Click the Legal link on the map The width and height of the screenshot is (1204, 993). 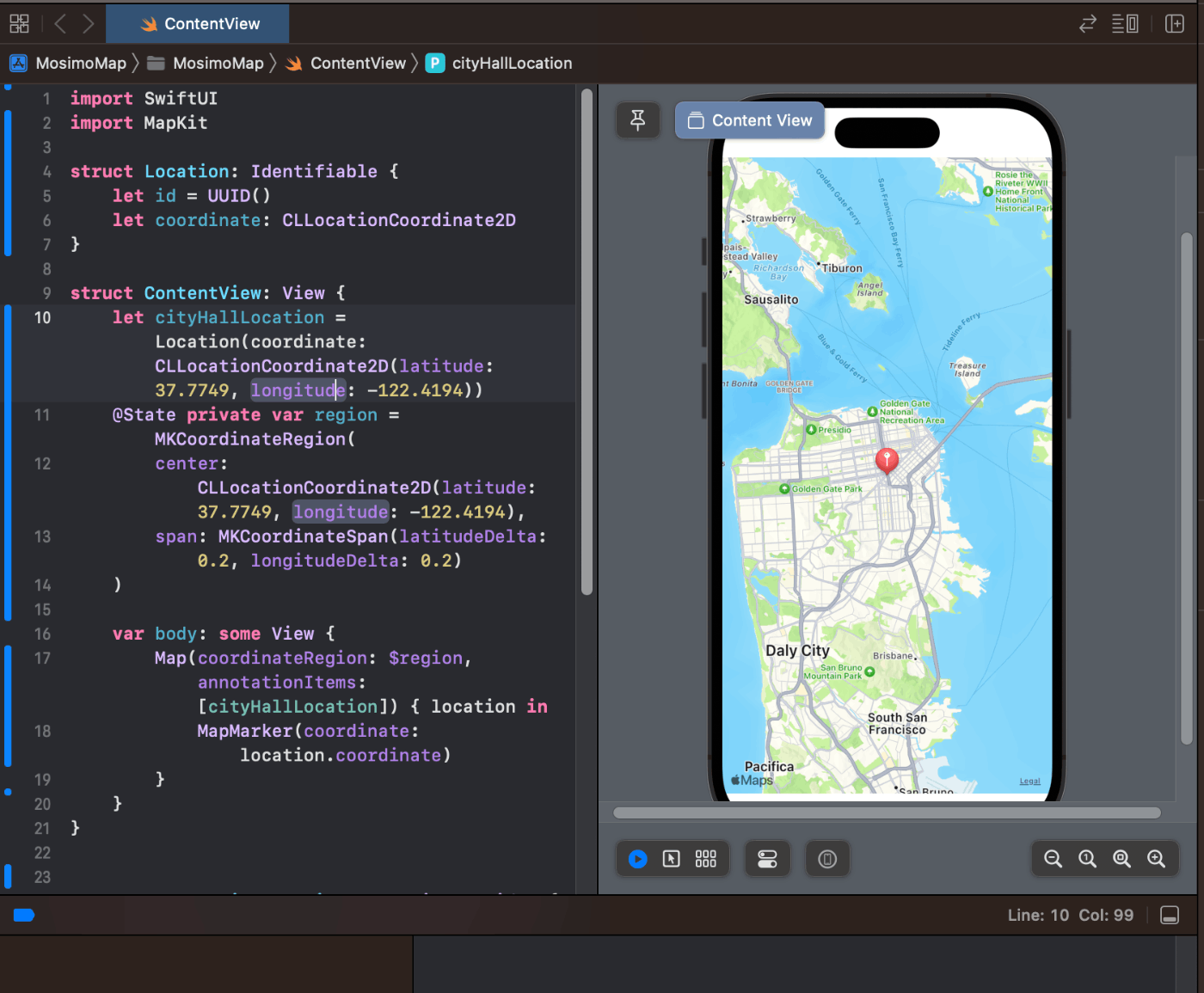(1029, 781)
